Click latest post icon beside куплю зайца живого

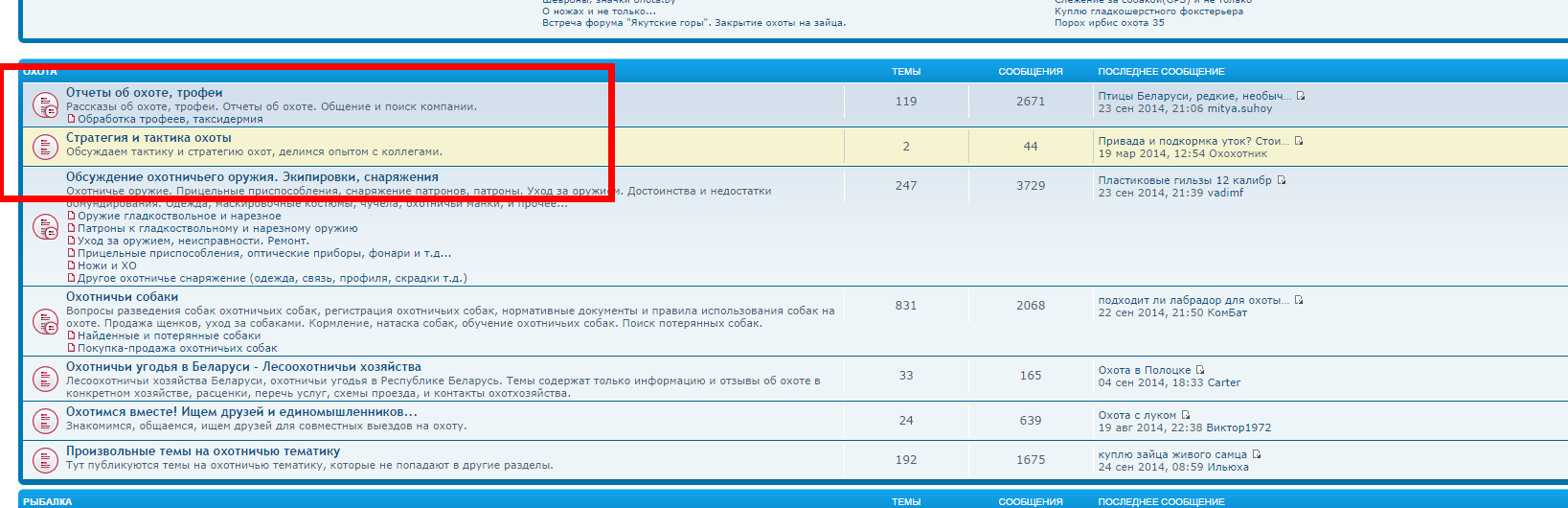pyautogui.click(x=1257, y=454)
